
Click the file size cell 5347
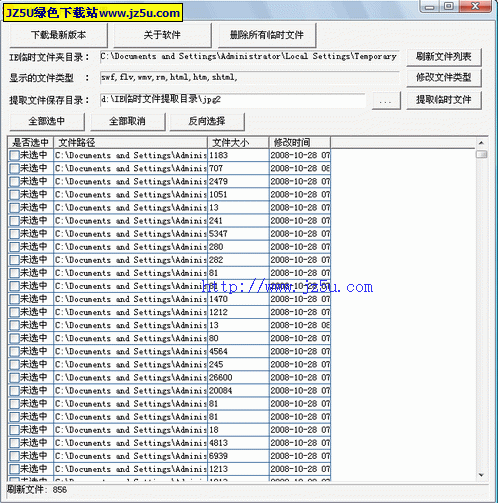pos(238,234)
